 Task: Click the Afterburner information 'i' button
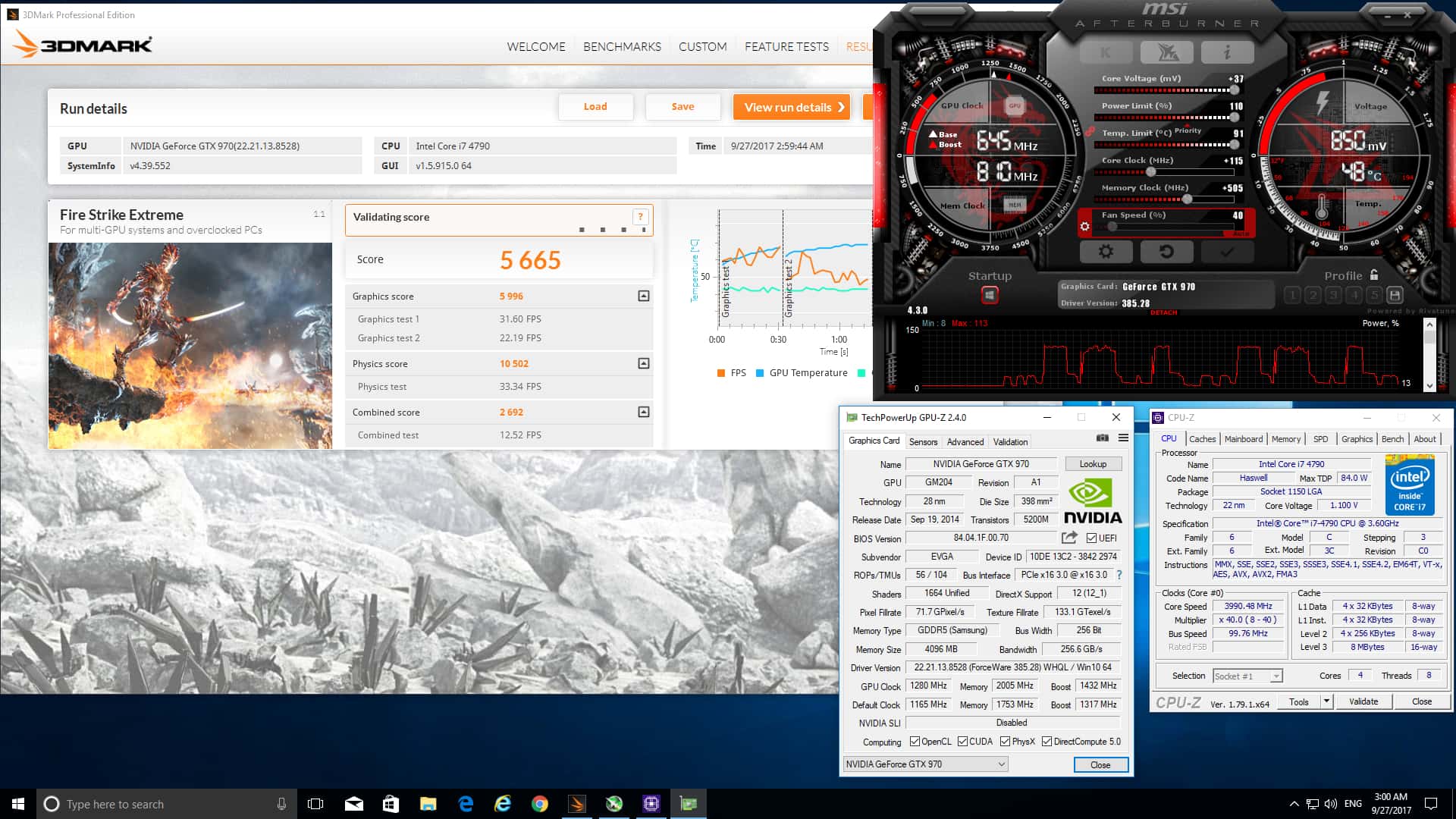click(x=1227, y=52)
